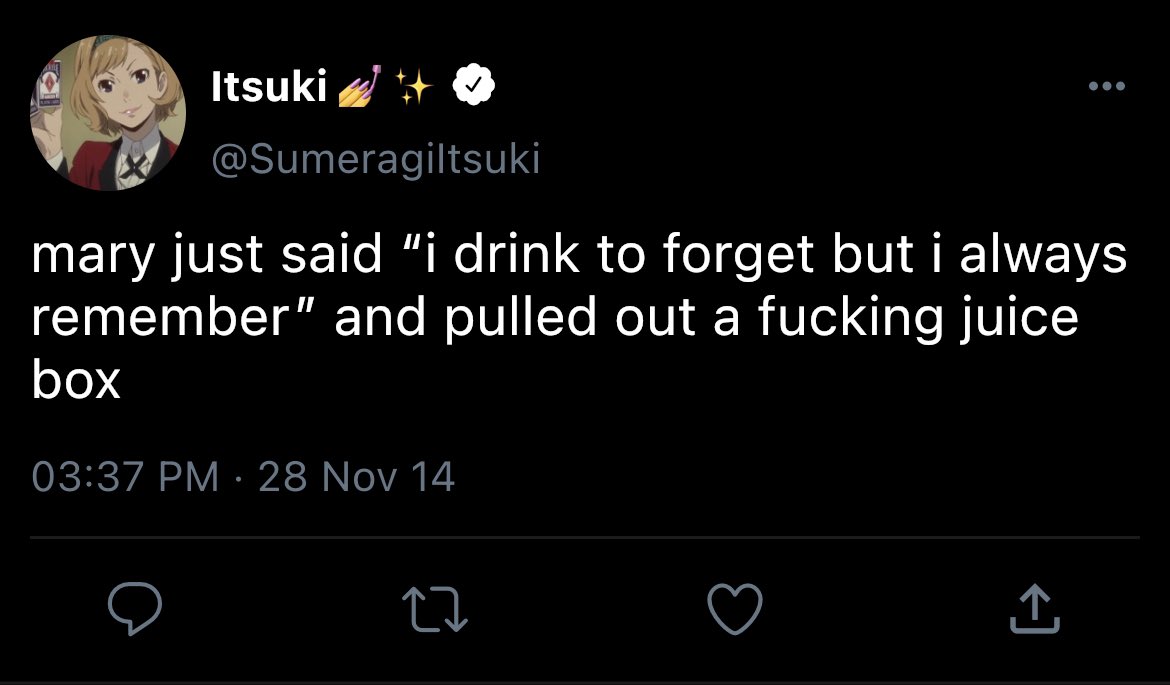Viewport: 1170px width, 685px height.
Task: Retweet Itsuki's tweet
Action: coord(435,609)
